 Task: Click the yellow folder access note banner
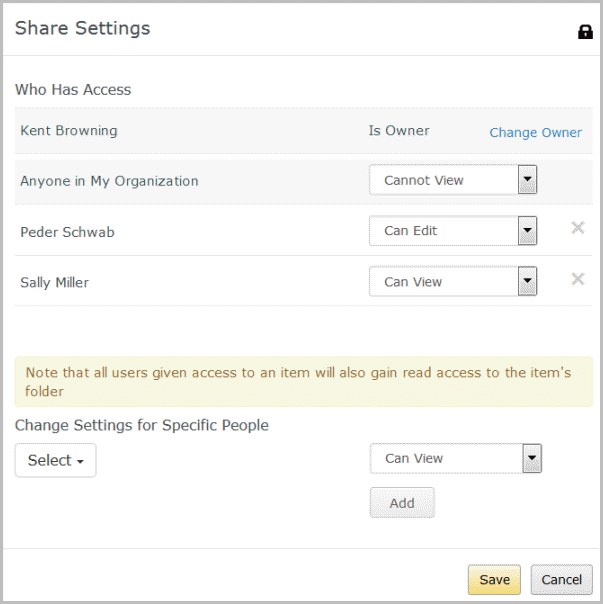point(304,382)
